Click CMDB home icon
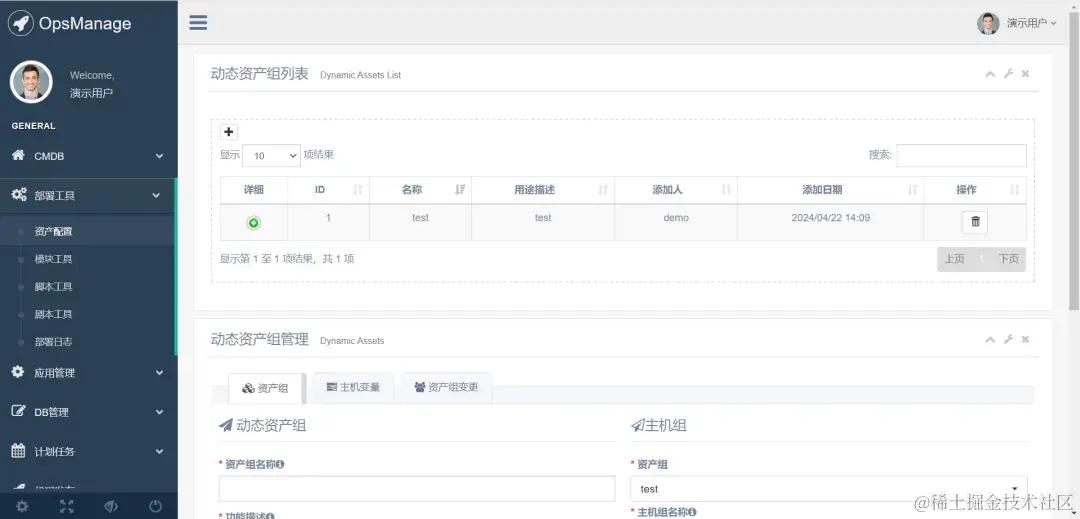 click(x=19, y=155)
